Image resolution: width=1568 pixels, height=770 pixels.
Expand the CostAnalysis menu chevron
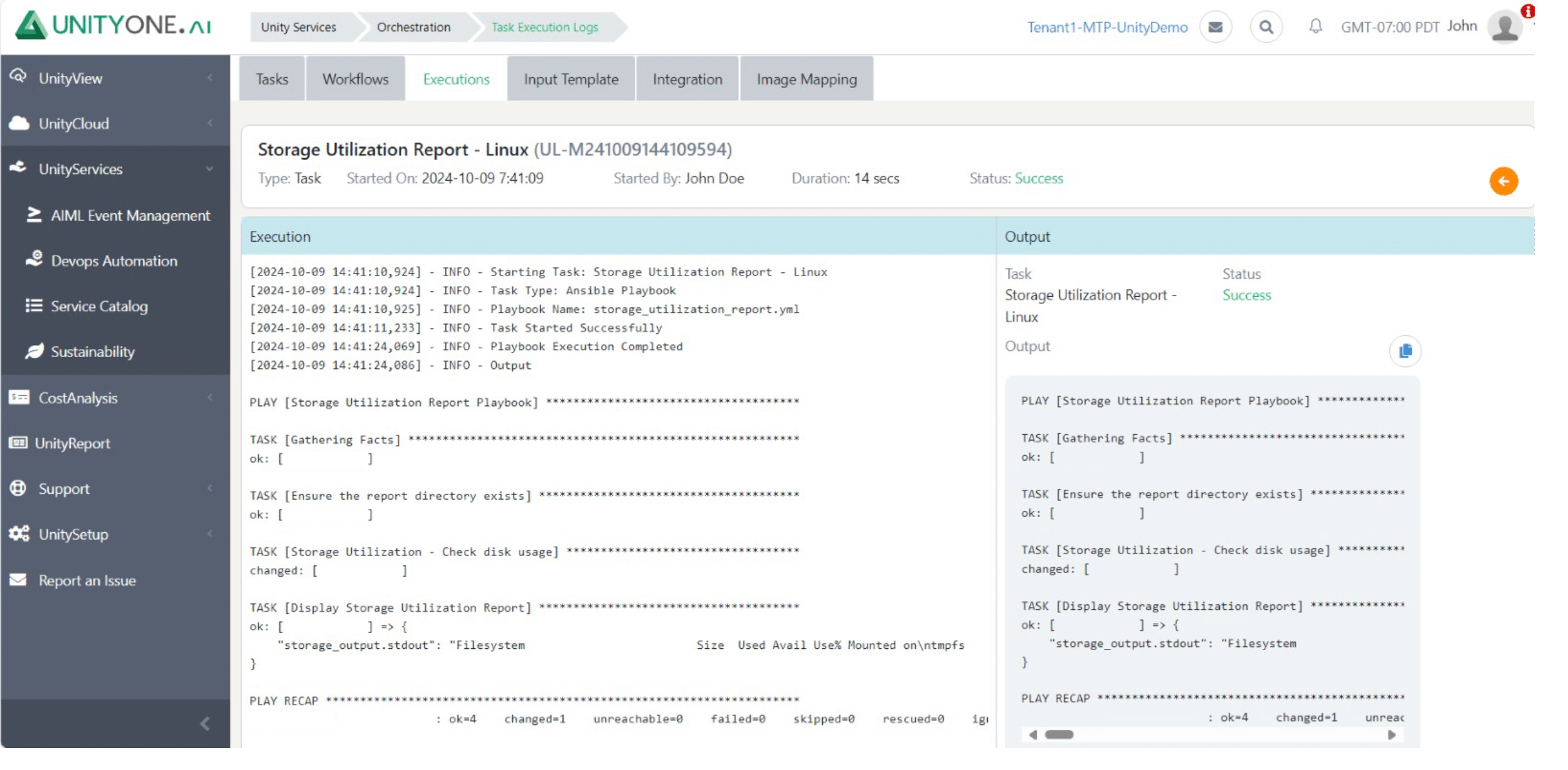tap(209, 397)
